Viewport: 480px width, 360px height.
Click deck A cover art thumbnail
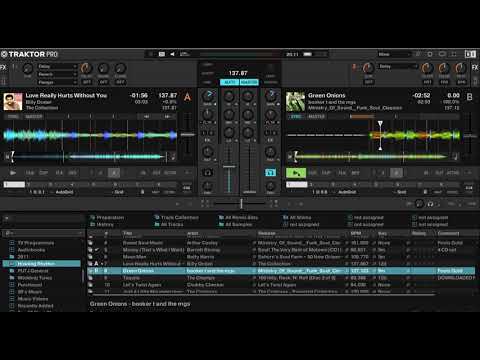click(x=13, y=102)
